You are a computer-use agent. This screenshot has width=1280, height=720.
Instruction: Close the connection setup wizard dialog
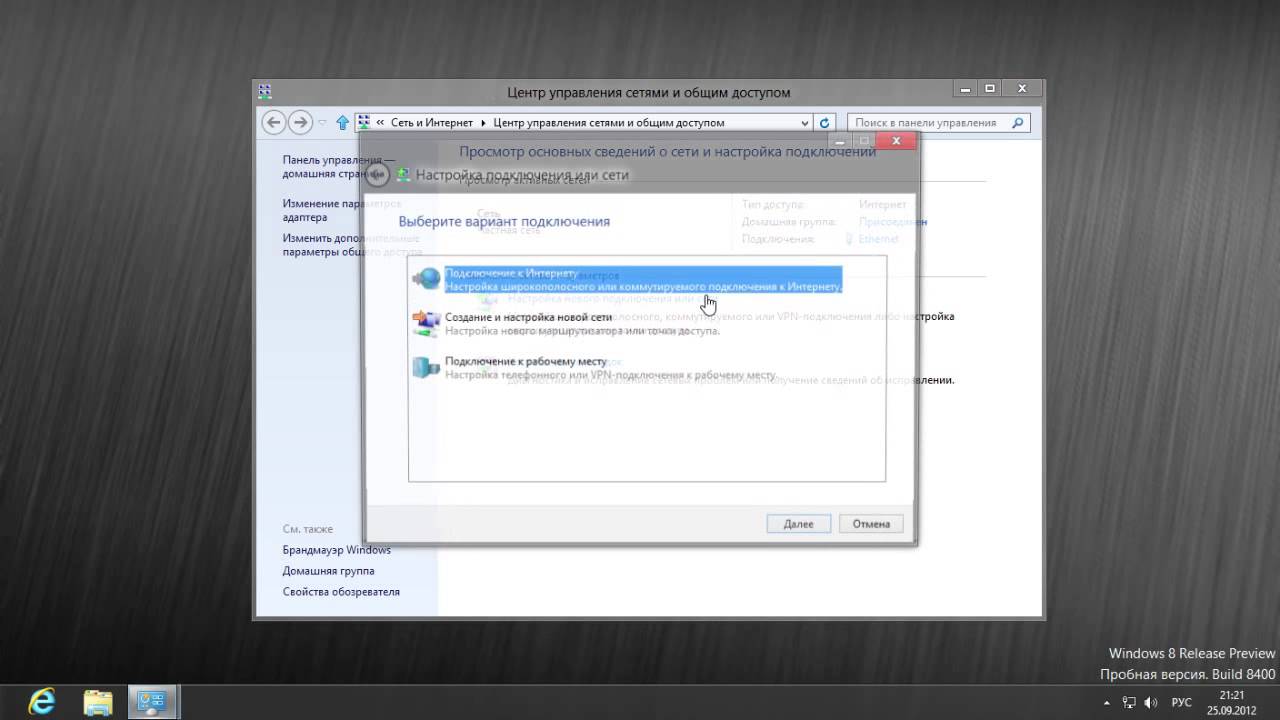896,141
